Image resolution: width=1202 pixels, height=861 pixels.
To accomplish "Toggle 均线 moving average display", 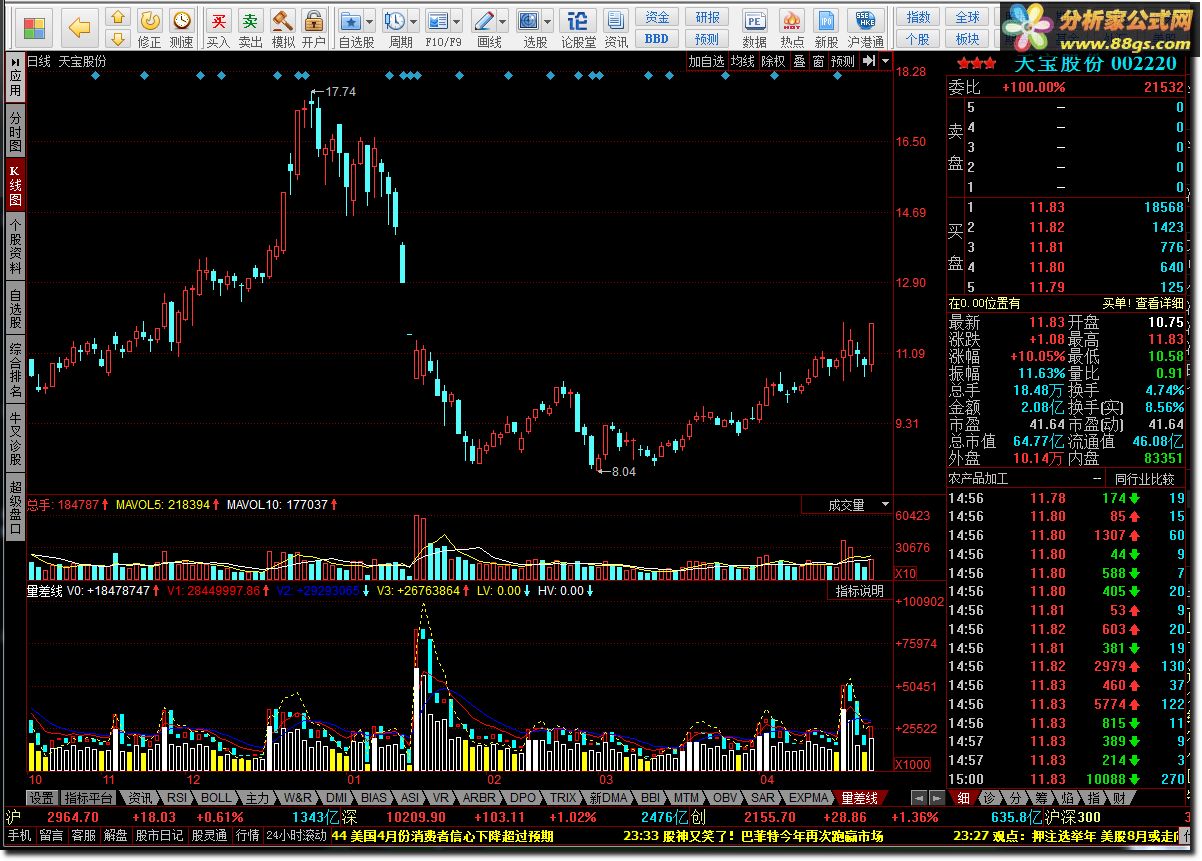I will point(743,61).
